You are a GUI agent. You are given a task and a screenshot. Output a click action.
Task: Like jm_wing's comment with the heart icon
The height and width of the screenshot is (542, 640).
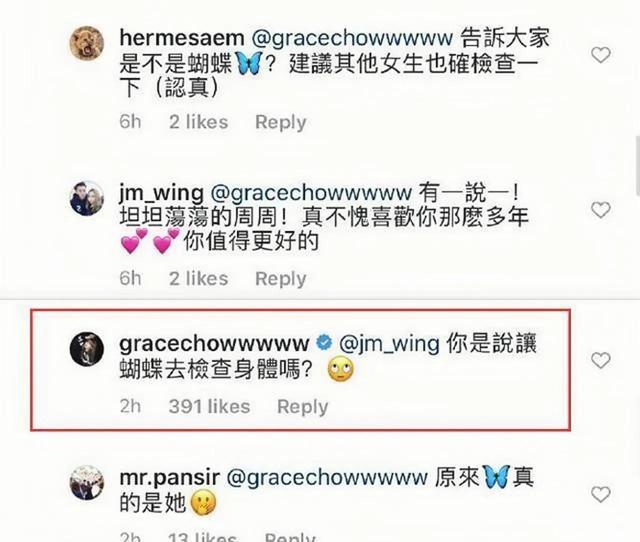pos(600,210)
